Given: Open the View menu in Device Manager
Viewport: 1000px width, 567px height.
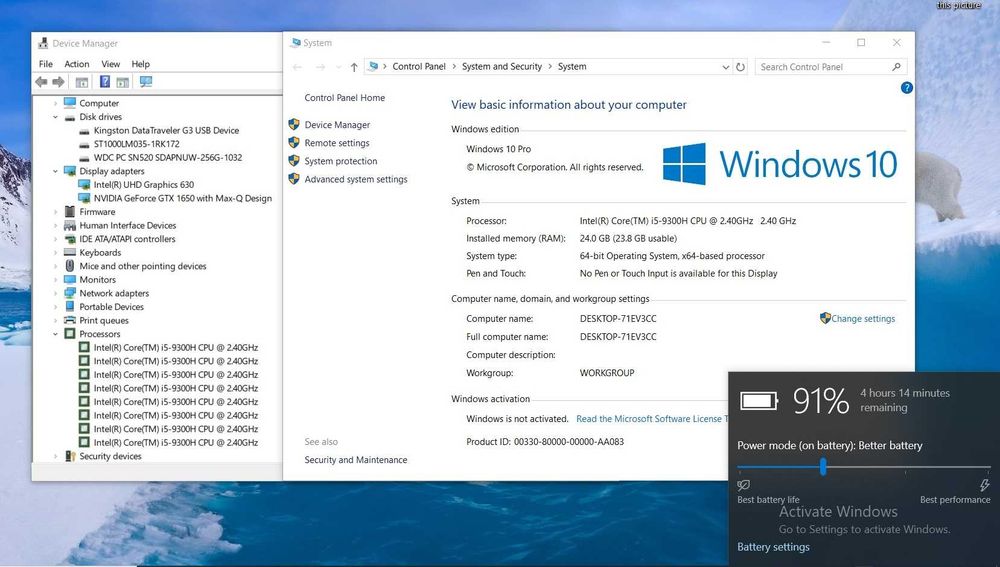Looking at the screenshot, I should tap(110, 64).
